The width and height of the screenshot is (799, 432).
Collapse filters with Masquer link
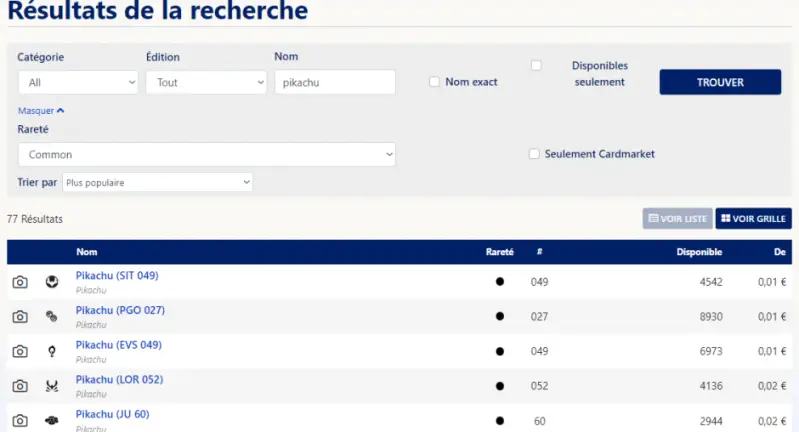[41, 111]
